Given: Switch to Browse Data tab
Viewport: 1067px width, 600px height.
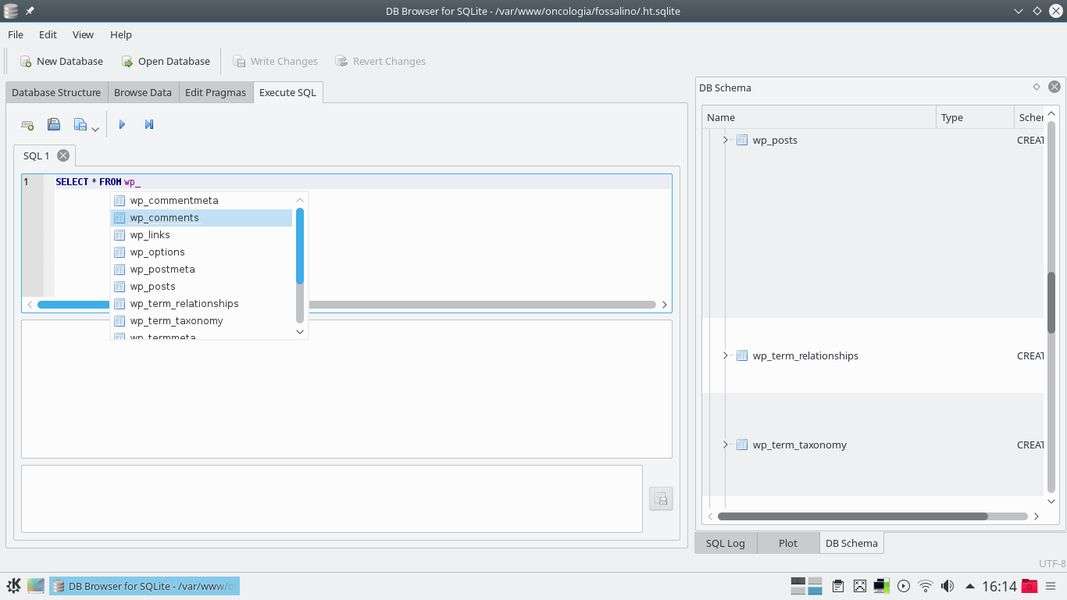Looking at the screenshot, I should (x=143, y=93).
